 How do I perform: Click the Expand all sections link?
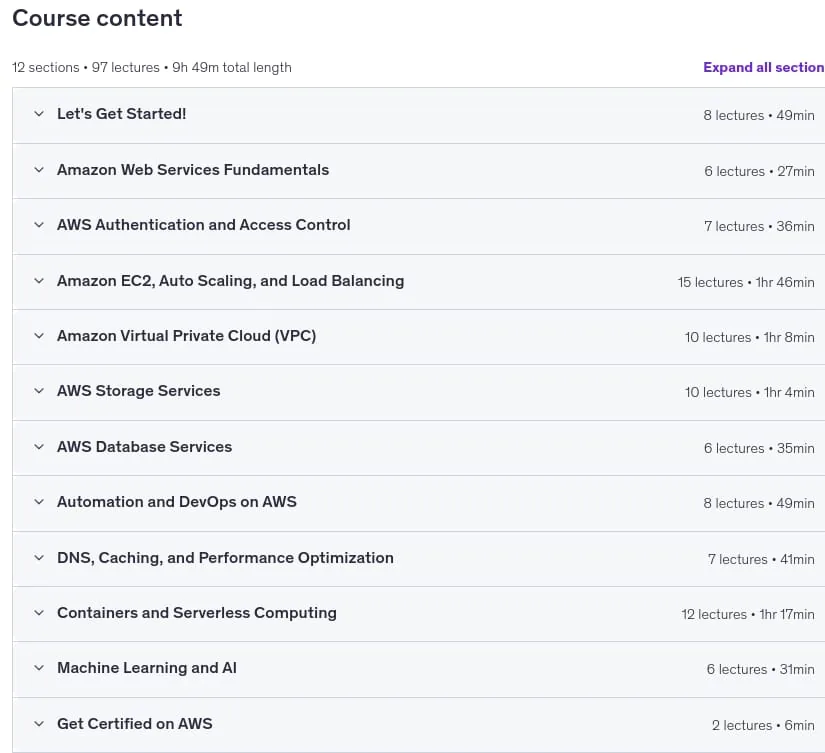pos(763,67)
